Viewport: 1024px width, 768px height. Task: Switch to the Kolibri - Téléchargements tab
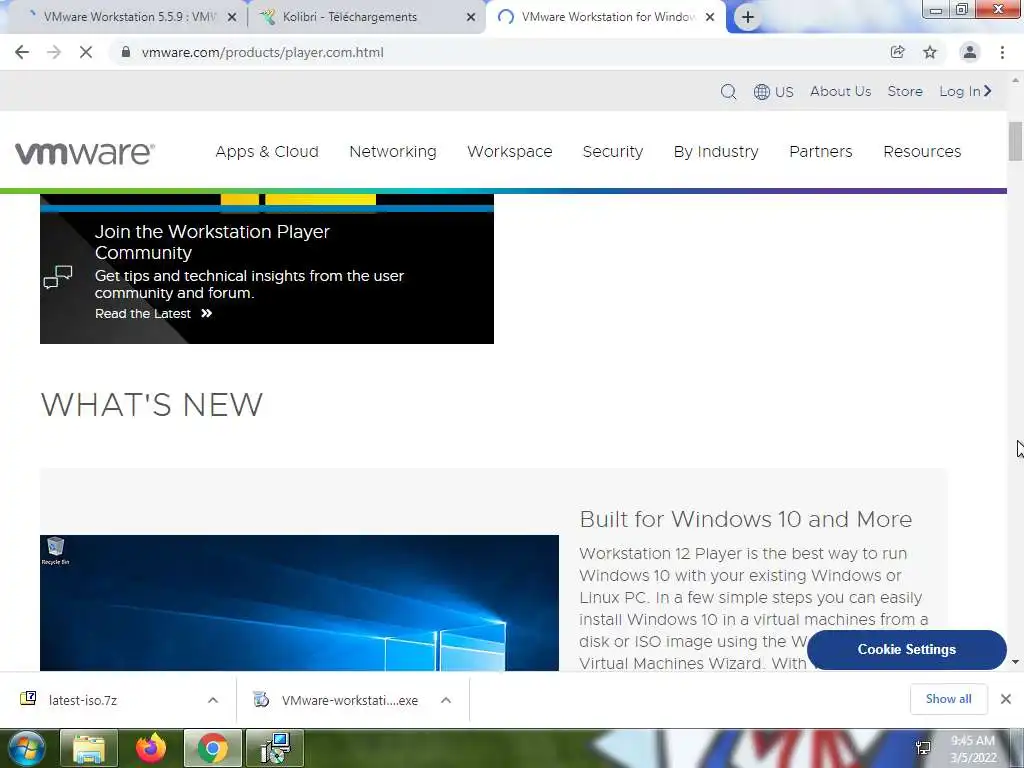(x=366, y=18)
